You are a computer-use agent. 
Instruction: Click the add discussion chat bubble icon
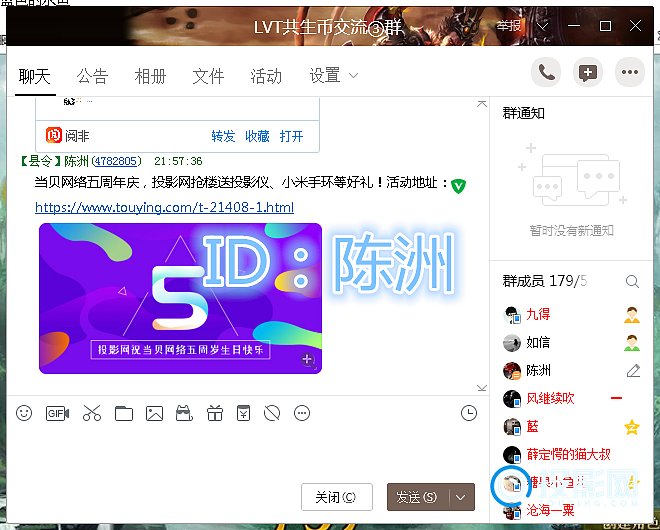pyautogui.click(x=587, y=72)
